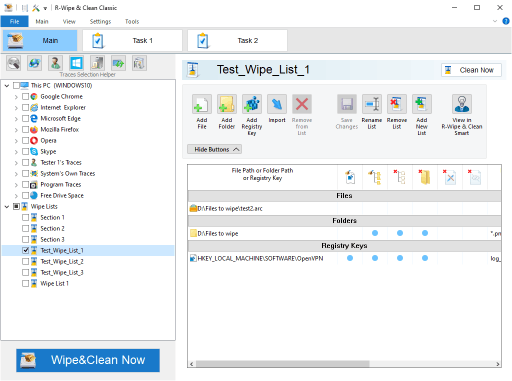The width and height of the screenshot is (512, 381).
Task: Click the user Traces Selection Helper icon
Action: tap(55, 63)
